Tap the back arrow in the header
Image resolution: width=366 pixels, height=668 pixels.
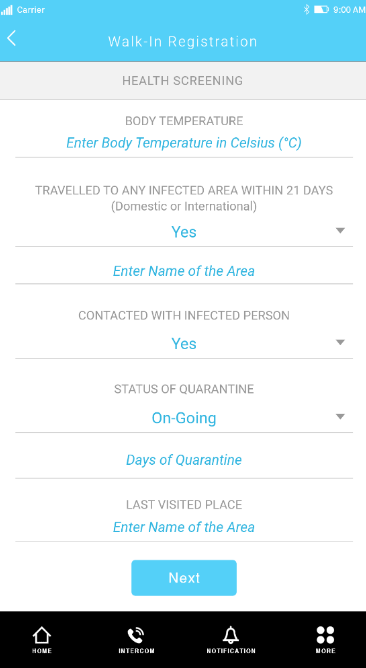(x=12, y=38)
